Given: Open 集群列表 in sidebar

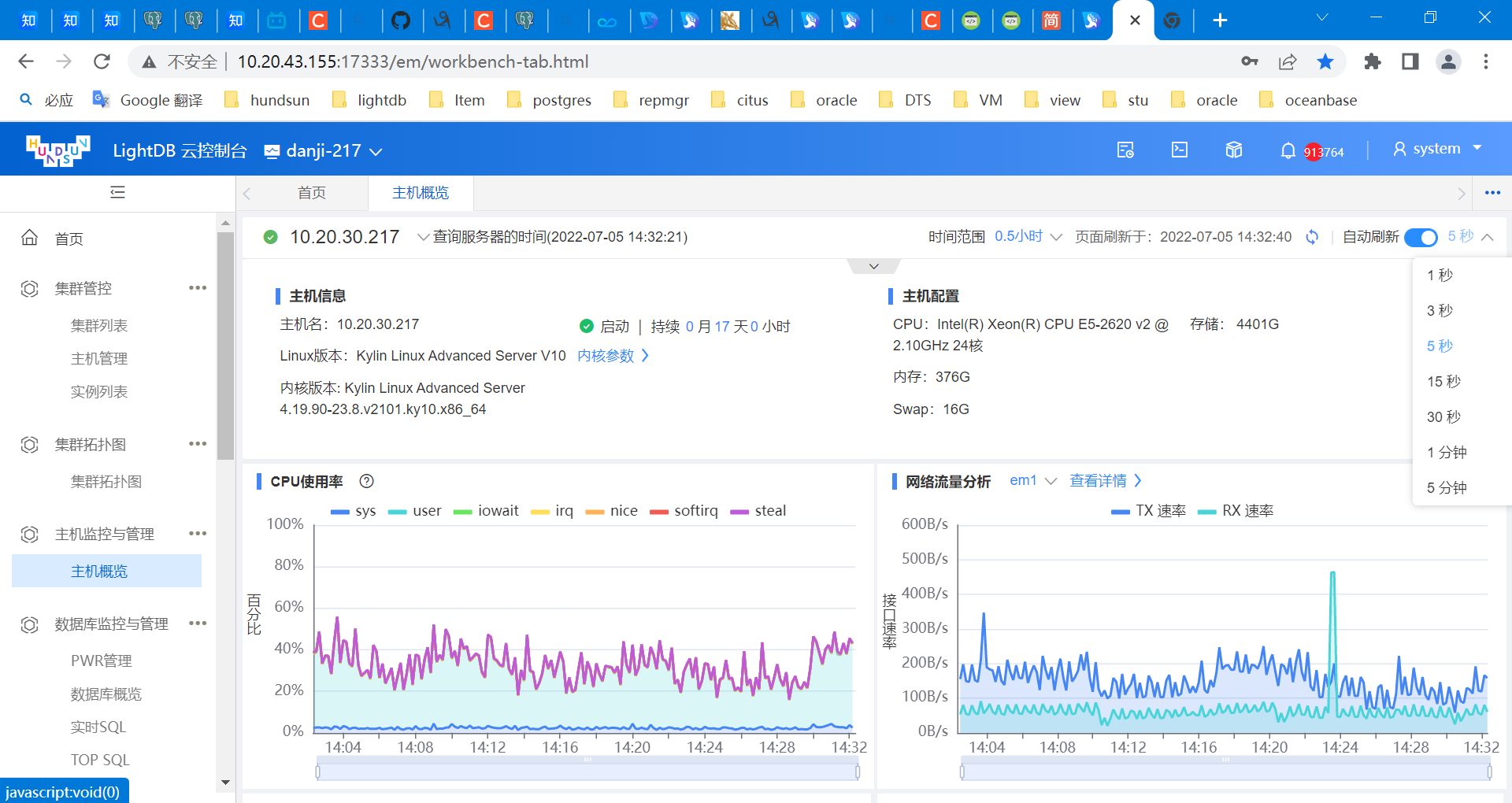Looking at the screenshot, I should pos(99,326).
